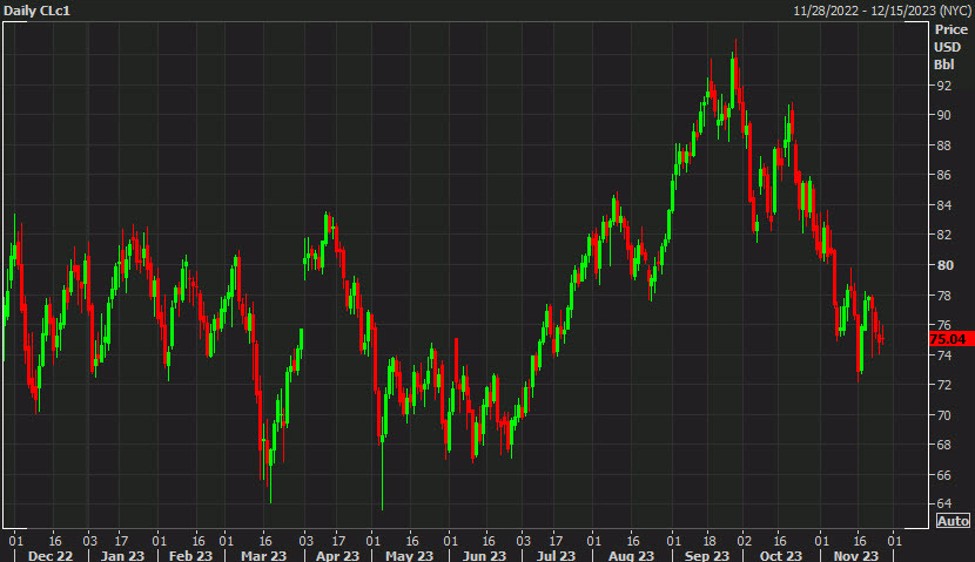
Task: Select the Jan 23 month label
Action: [121, 555]
